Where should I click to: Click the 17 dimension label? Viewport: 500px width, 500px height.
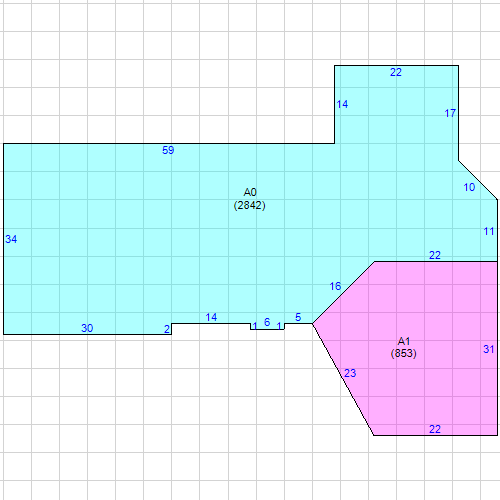tap(450, 113)
